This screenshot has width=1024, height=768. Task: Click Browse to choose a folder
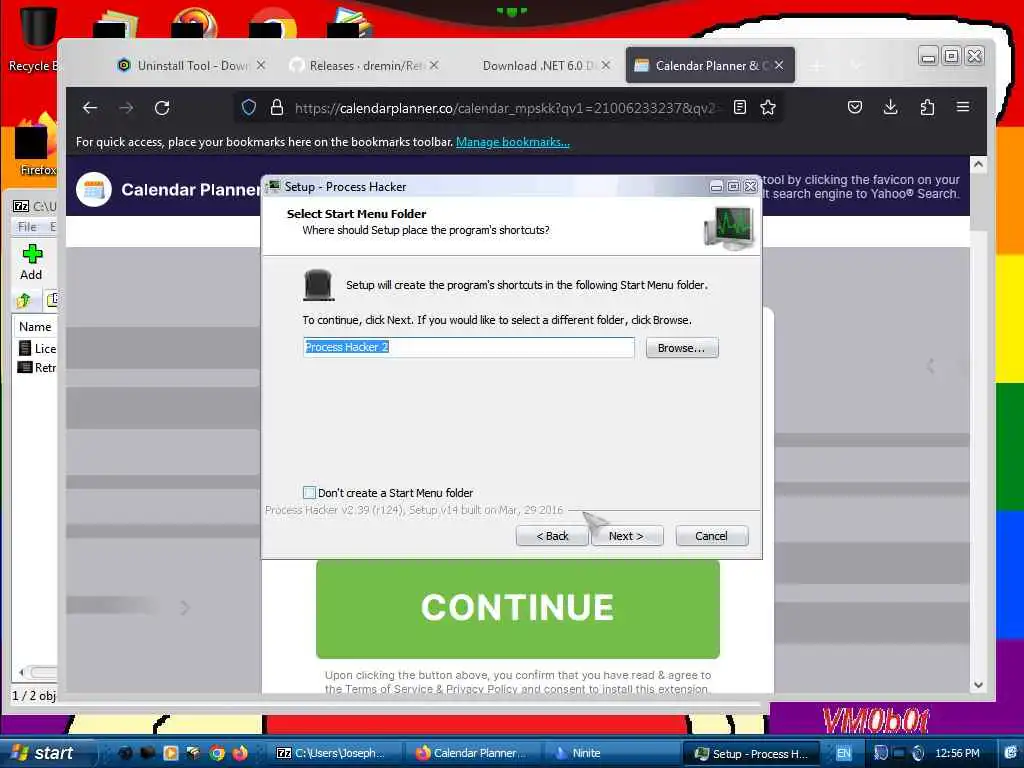[681, 348]
